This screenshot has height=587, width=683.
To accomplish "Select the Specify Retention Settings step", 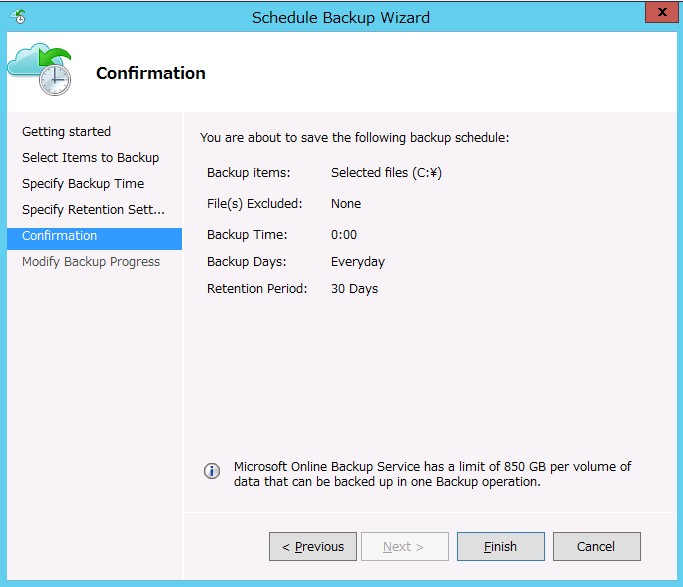I will coord(93,210).
